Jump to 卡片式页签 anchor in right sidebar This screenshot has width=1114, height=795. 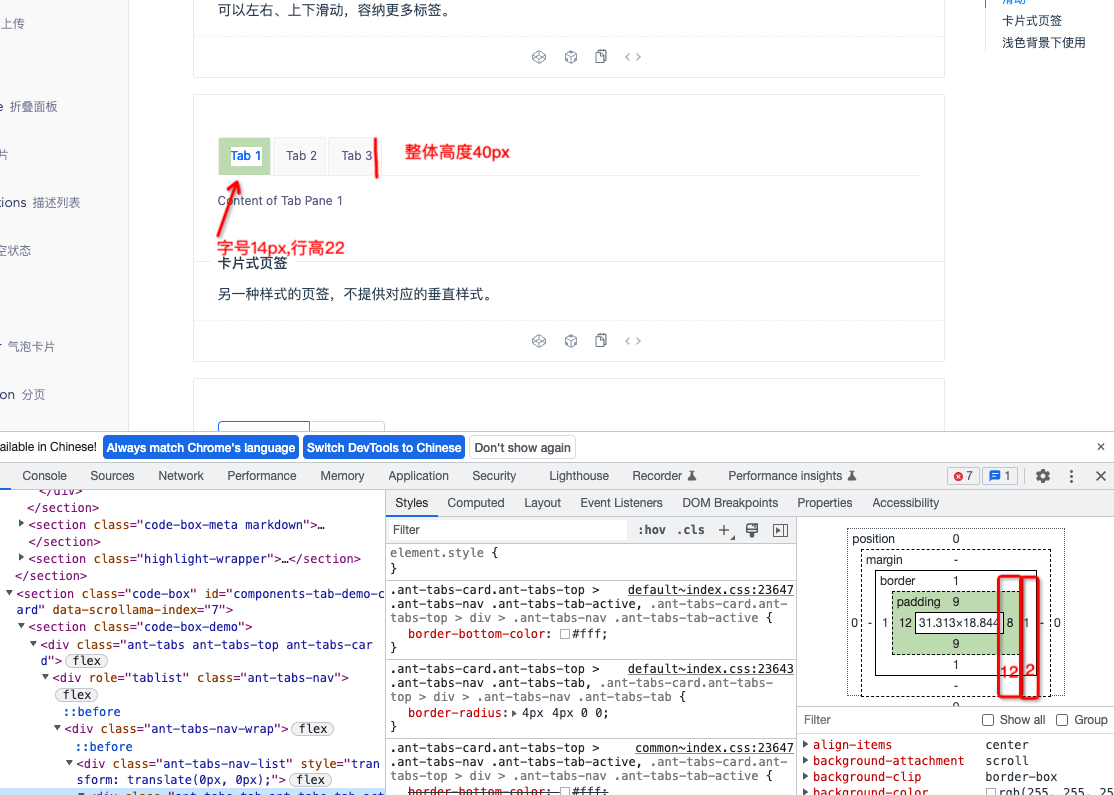(1032, 21)
